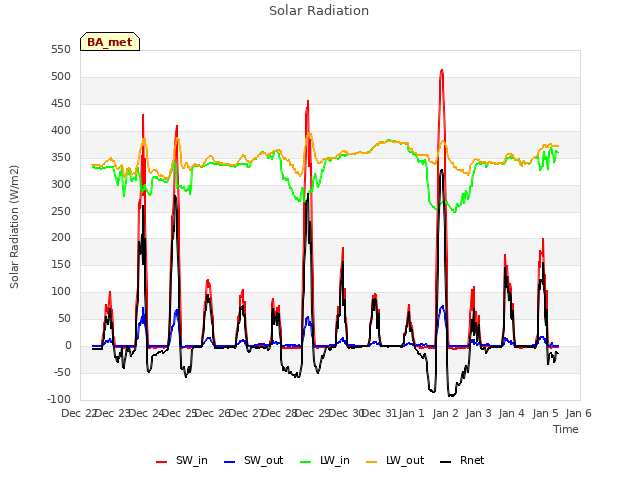Click the Rnet minimum near Jan 2
Screen dimensions: 640x480
(450, 396)
